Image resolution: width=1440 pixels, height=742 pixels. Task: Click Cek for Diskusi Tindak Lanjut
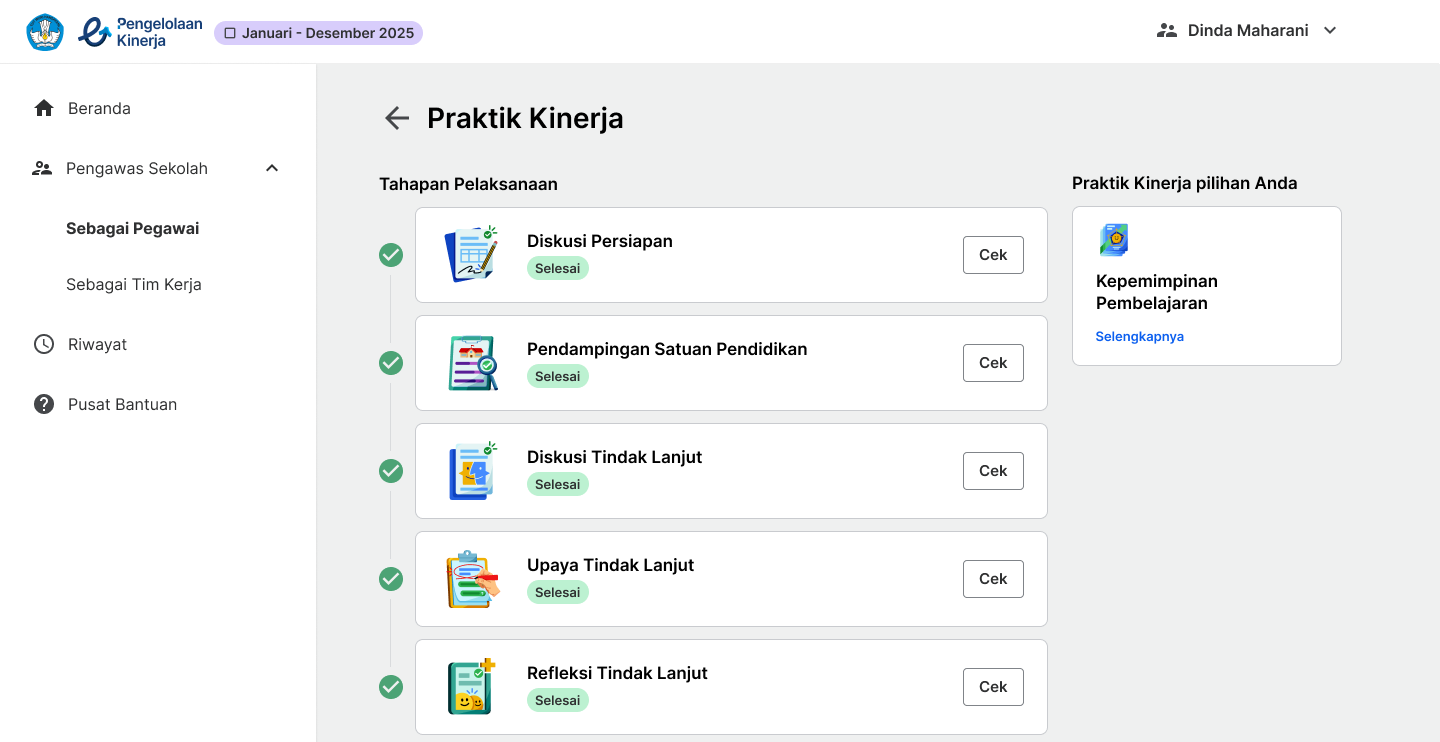click(x=993, y=471)
